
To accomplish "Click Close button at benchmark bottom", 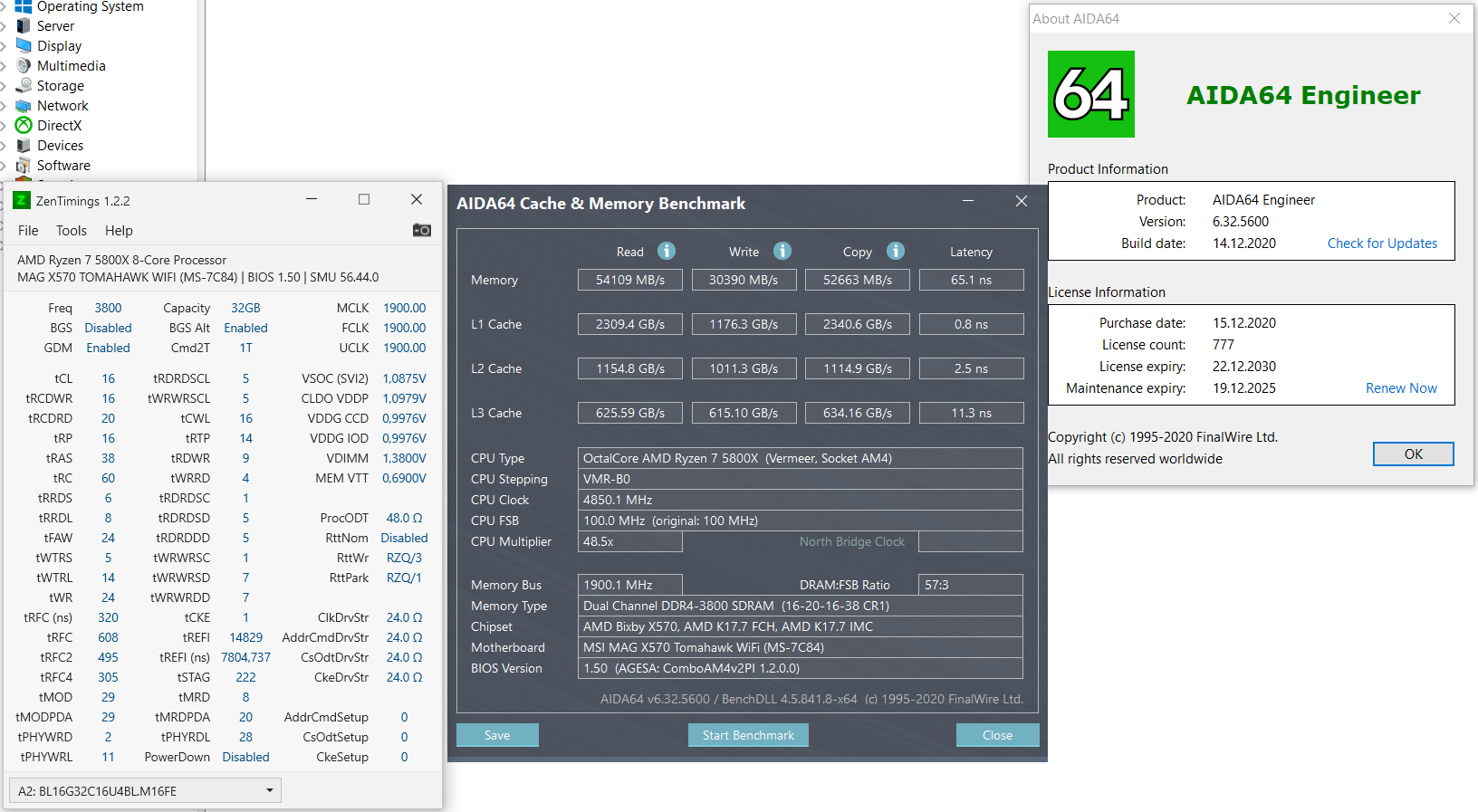I will tap(997, 735).
